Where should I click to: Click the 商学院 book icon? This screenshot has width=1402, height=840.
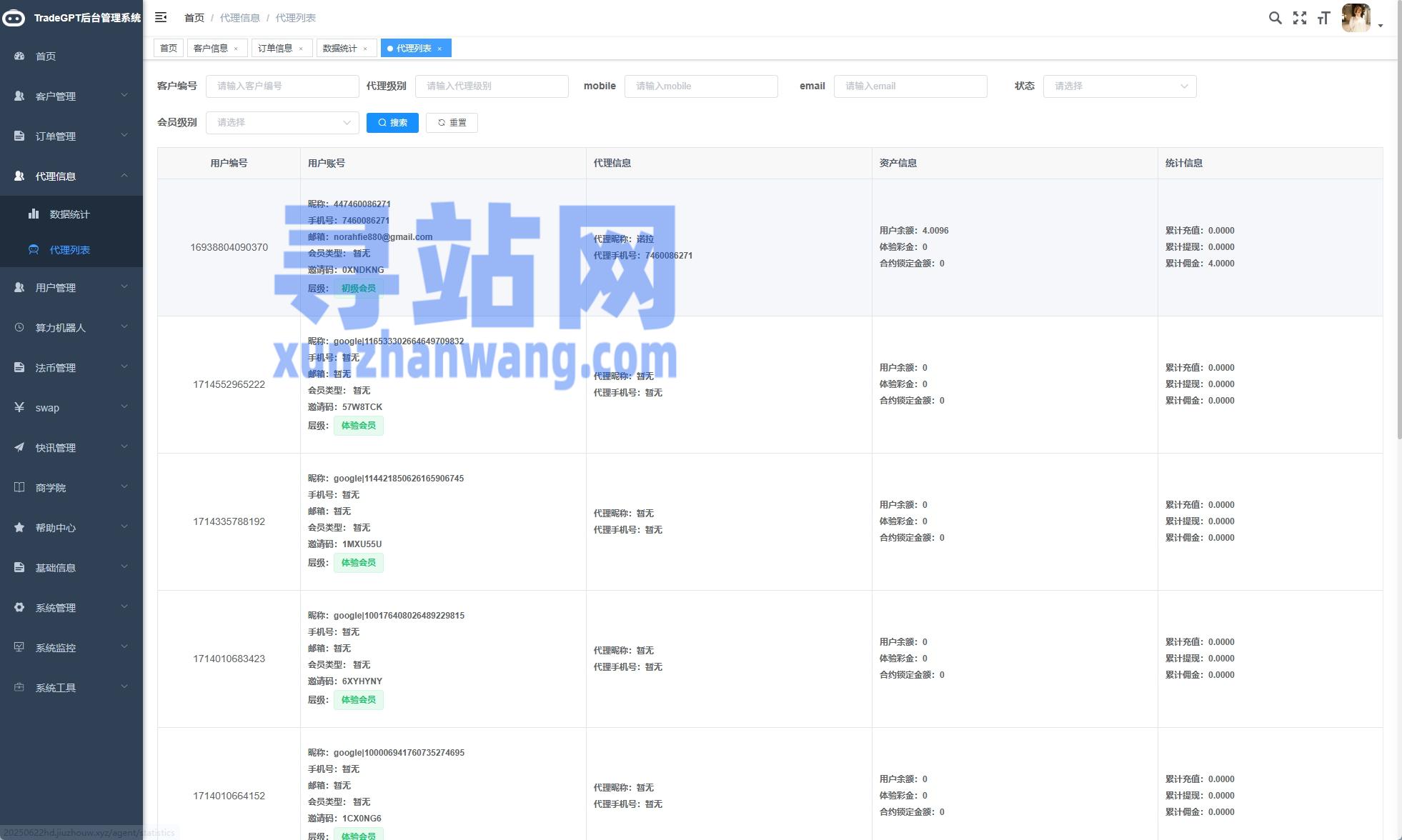[19, 487]
